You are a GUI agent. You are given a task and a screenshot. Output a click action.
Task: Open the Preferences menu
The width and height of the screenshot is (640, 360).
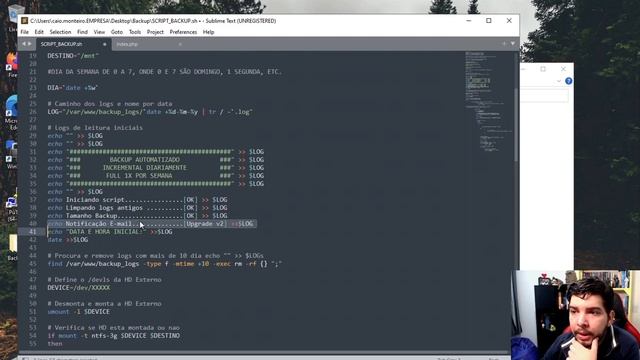point(183,32)
